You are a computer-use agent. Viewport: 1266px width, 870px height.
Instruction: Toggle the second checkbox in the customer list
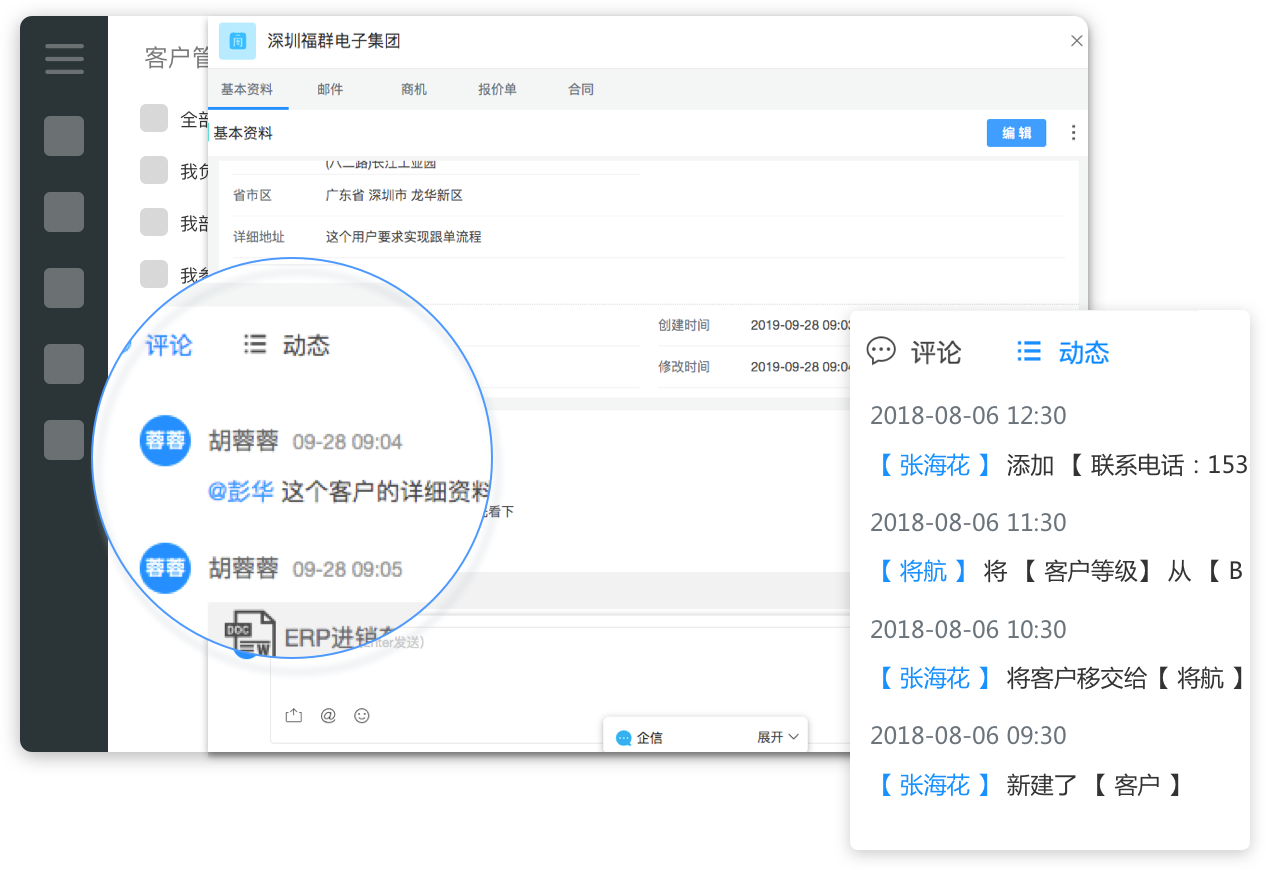tap(154, 170)
